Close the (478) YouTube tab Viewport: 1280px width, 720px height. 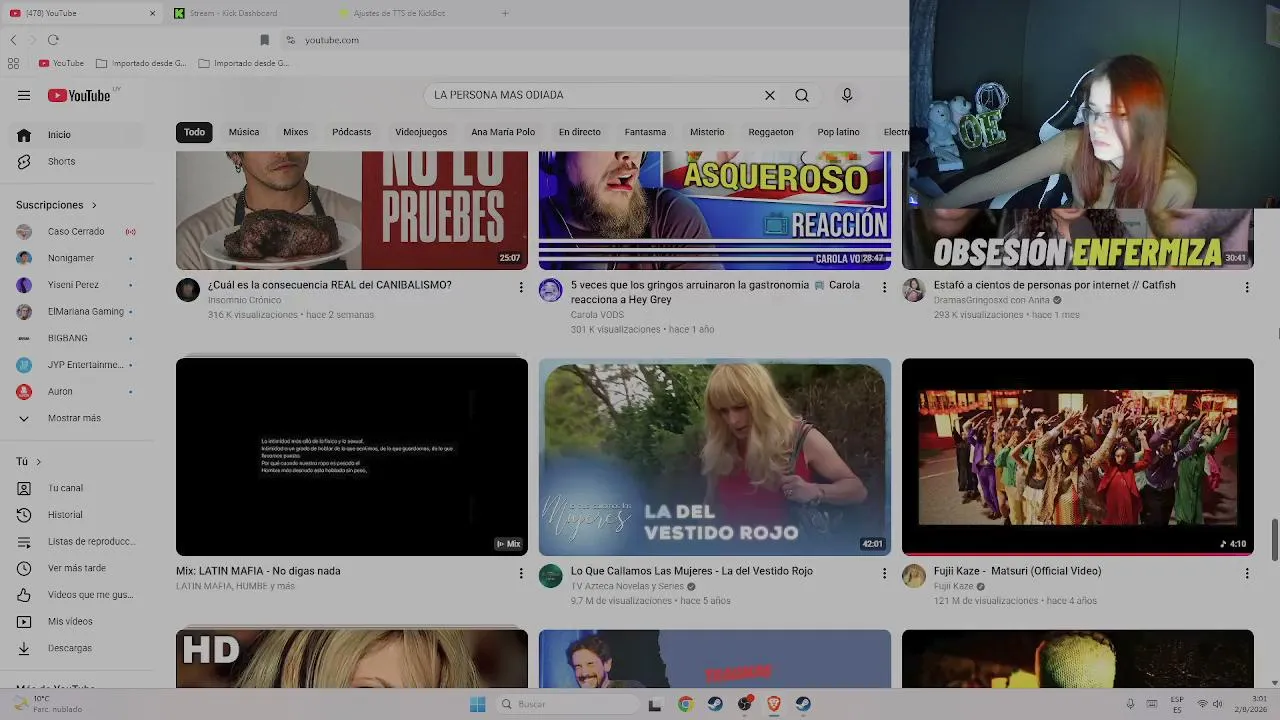(152, 13)
